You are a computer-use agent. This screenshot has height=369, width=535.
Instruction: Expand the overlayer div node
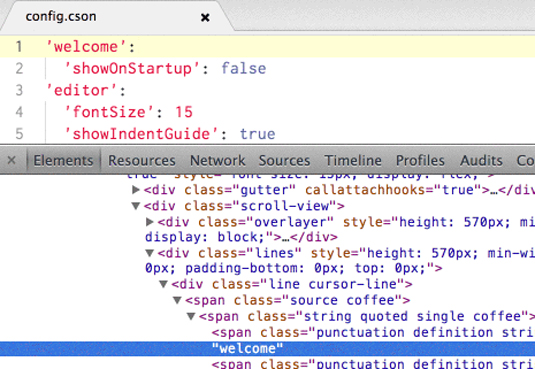click(x=149, y=222)
